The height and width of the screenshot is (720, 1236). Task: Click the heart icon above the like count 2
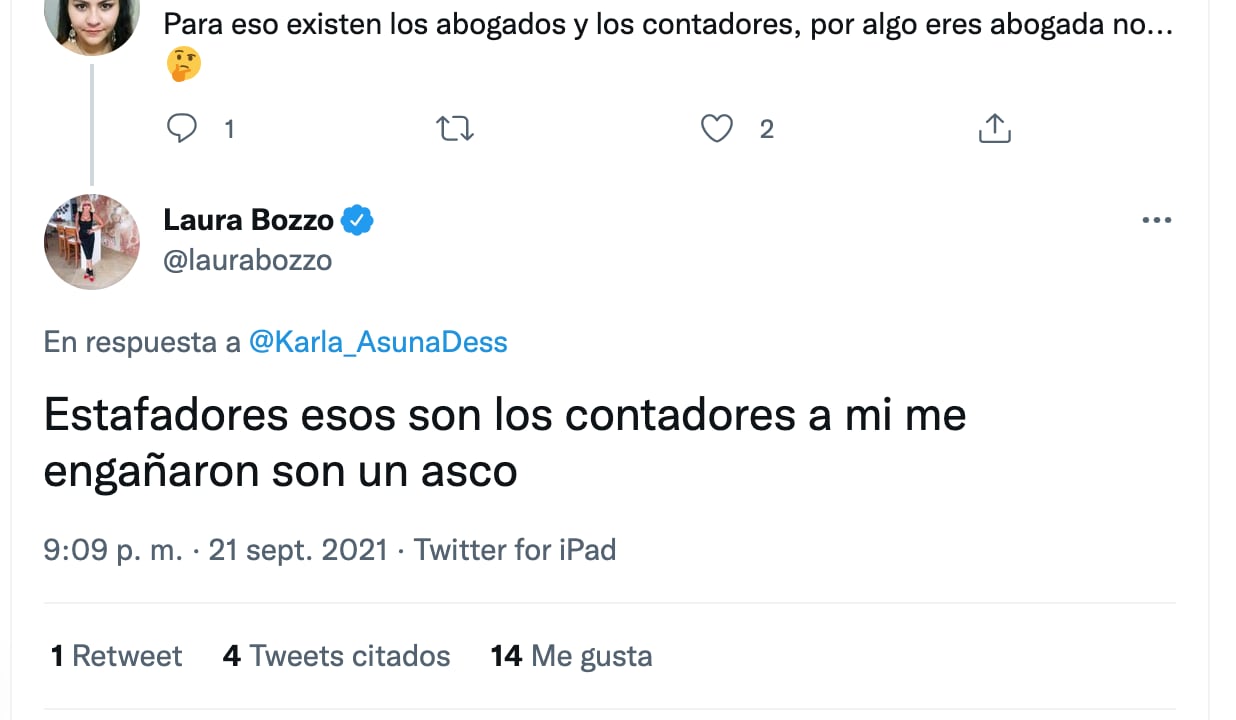click(716, 128)
